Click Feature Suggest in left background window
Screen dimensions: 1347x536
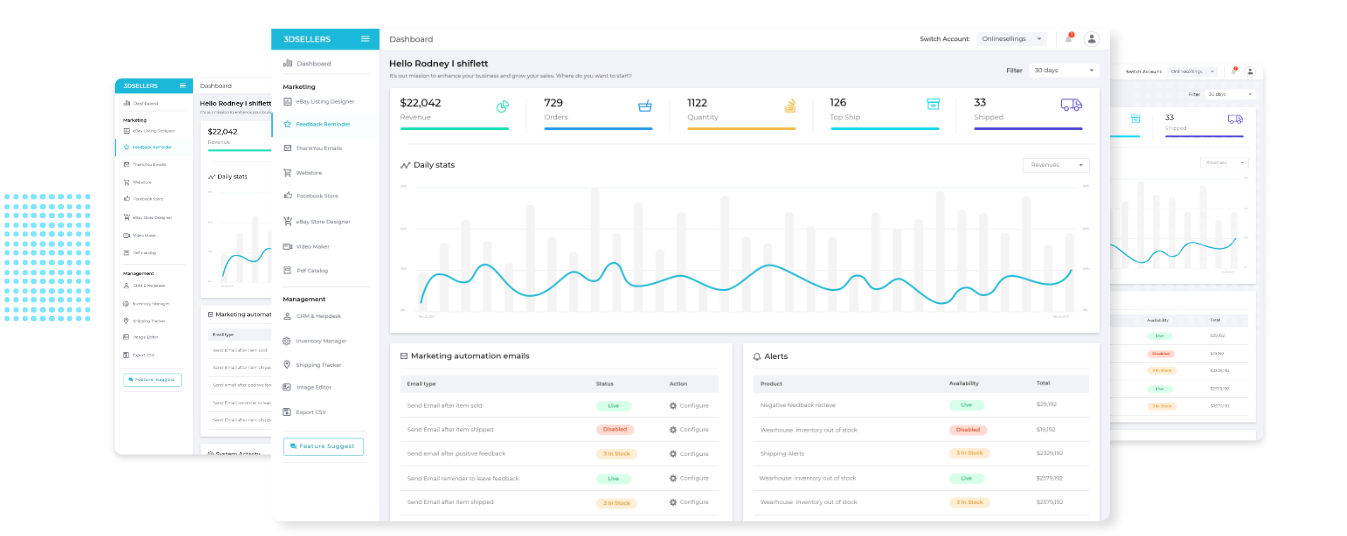(152, 381)
